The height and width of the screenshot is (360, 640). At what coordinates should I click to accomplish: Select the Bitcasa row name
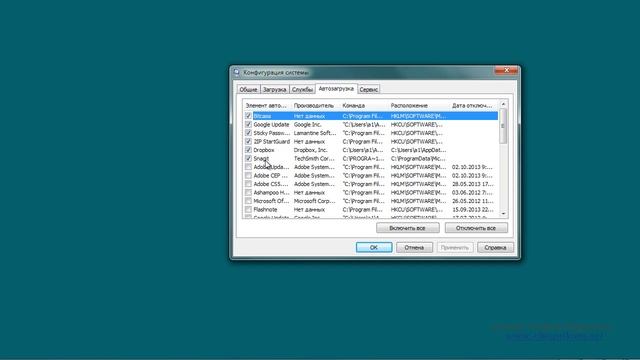[262, 116]
